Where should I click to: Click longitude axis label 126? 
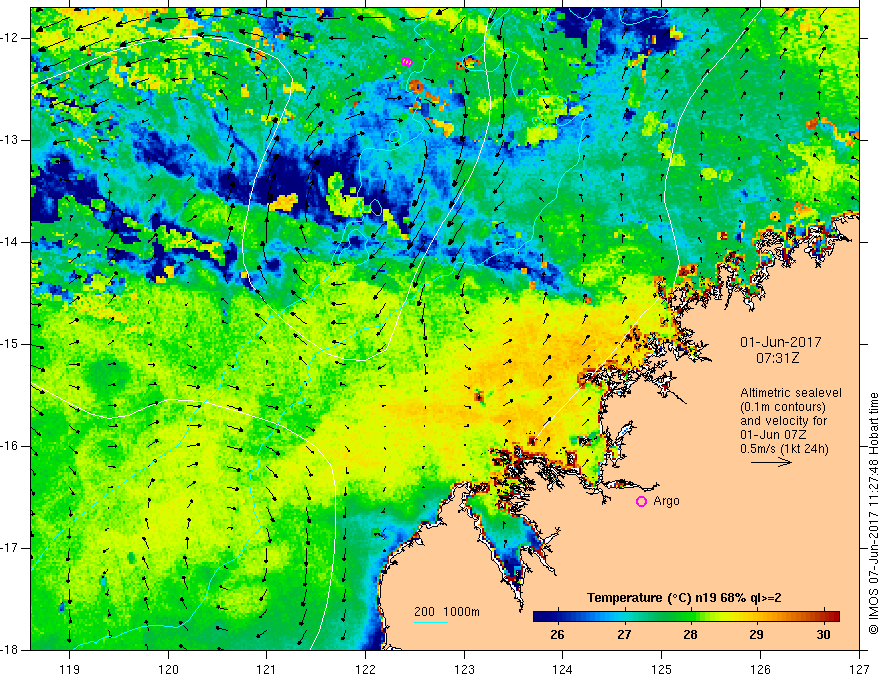coord(760,669)
